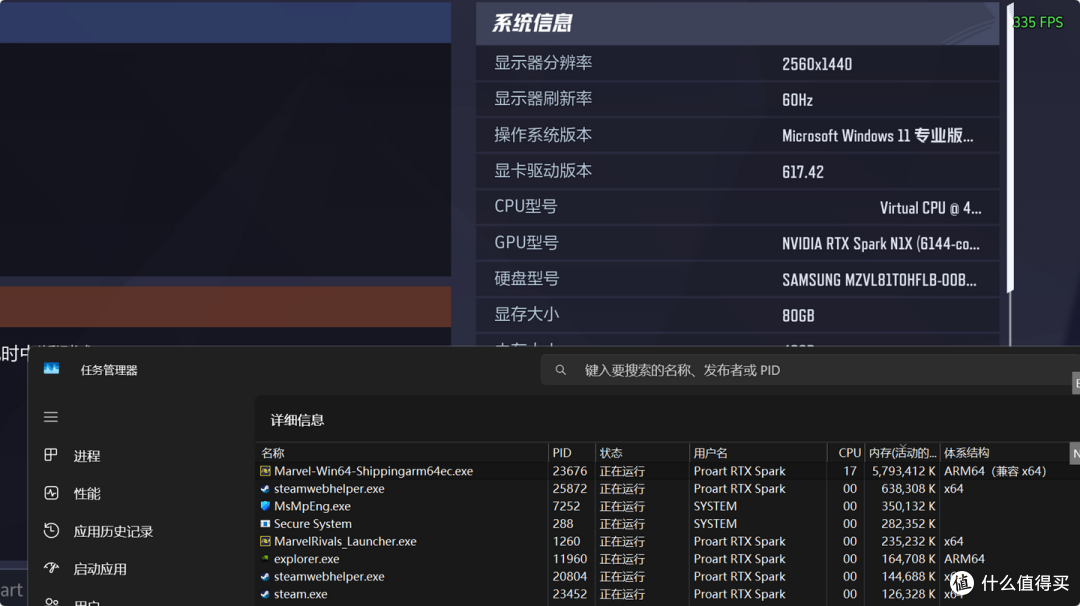Image resolution: width=1080 pixels, height=606 pixels.
Task: Click the CPU value 17 cell
Action: [850, 472]
